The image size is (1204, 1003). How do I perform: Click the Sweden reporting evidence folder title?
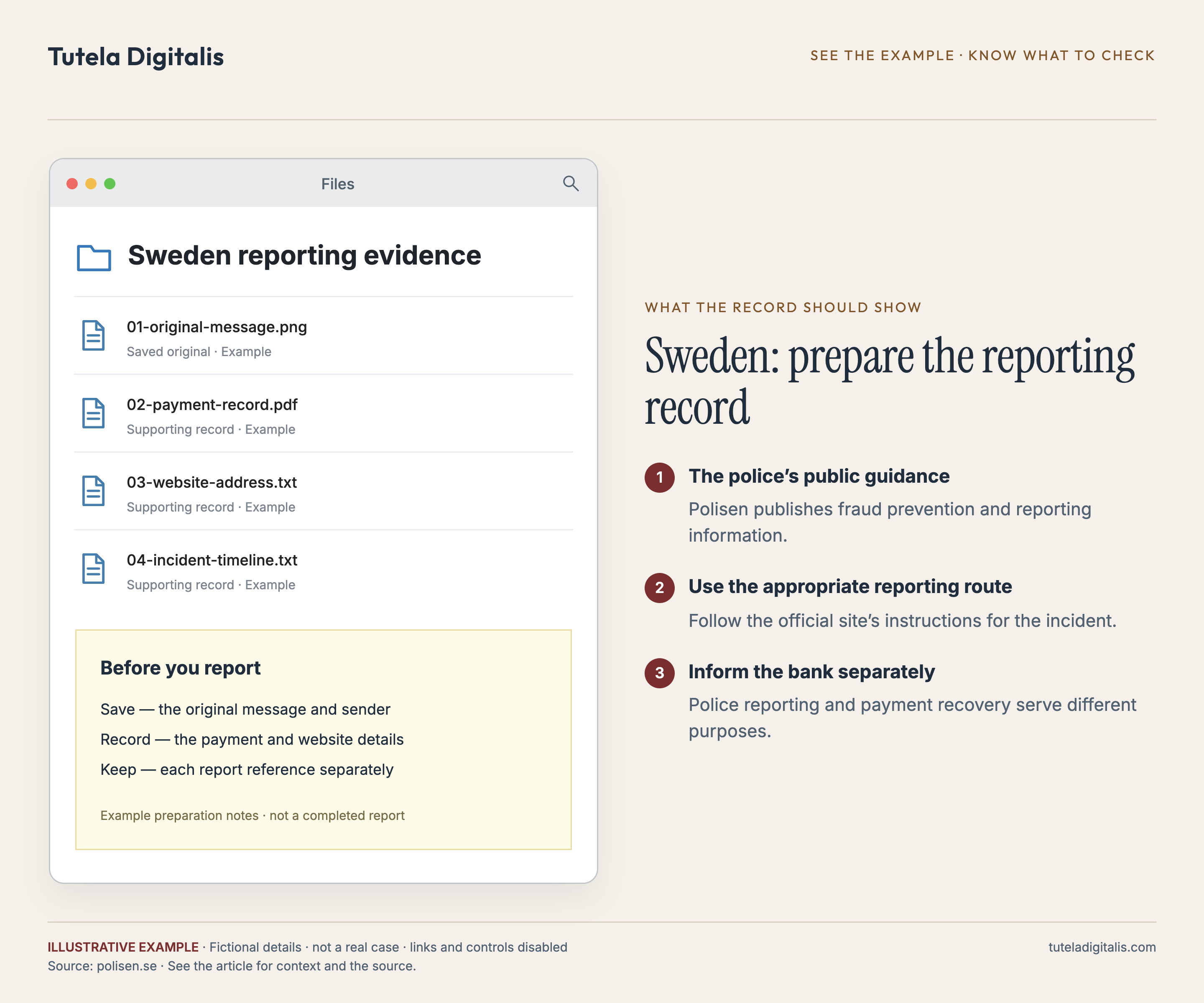(x=304, y=256)
